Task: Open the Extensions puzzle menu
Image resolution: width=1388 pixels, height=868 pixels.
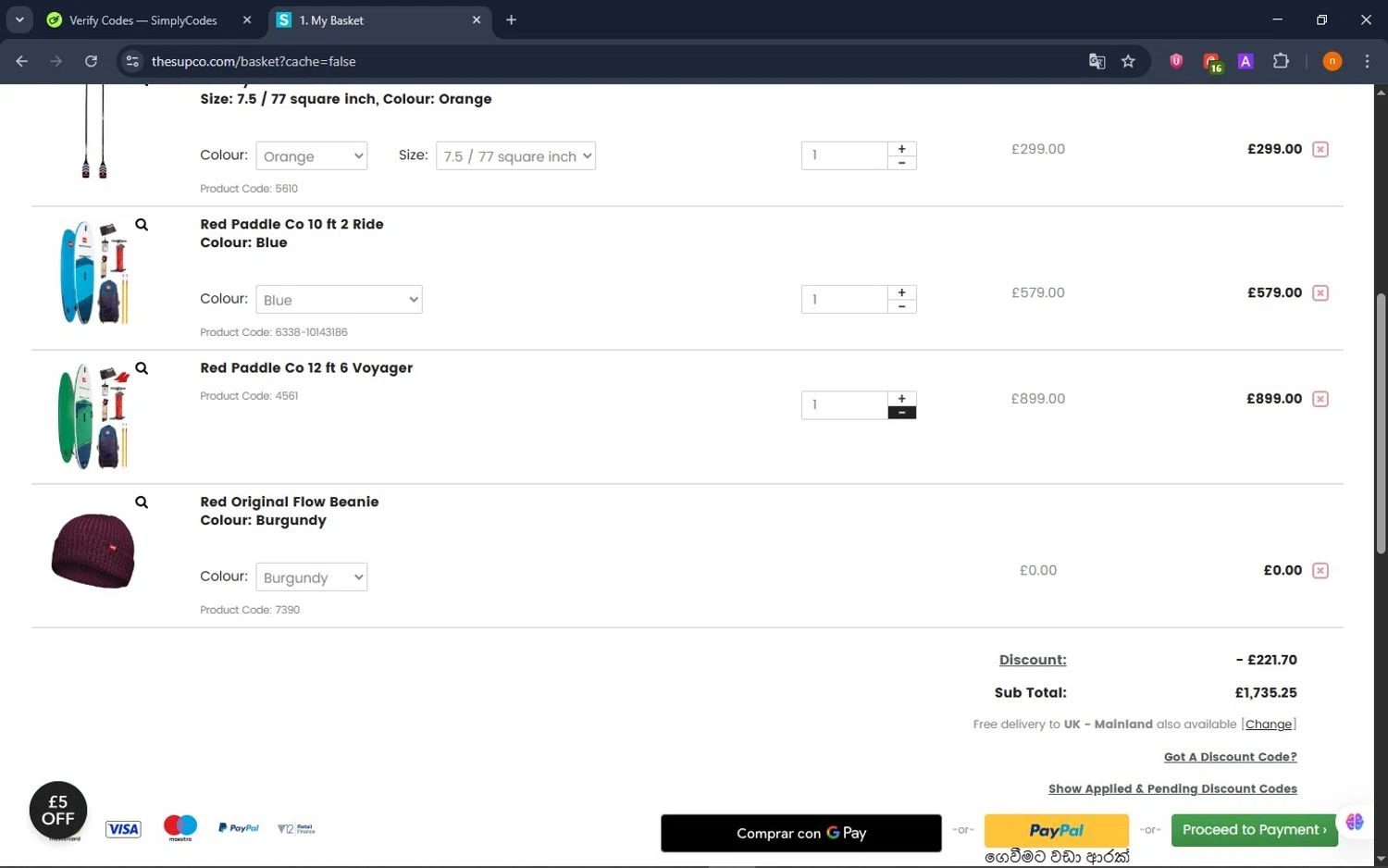Action: (x=1281, y=61)
